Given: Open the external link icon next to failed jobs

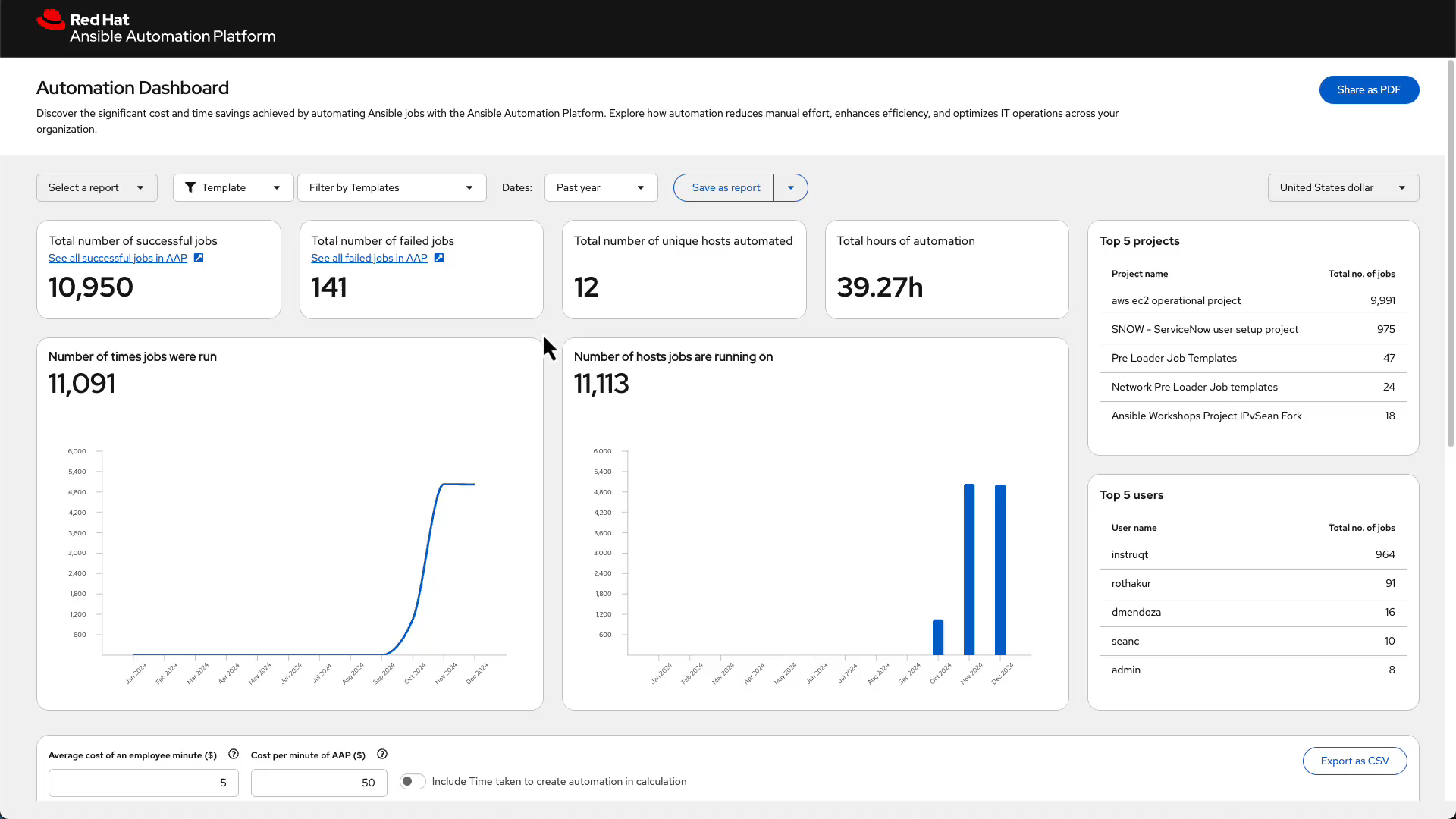Looking at the screenshot, I should [x=438, y=258].
